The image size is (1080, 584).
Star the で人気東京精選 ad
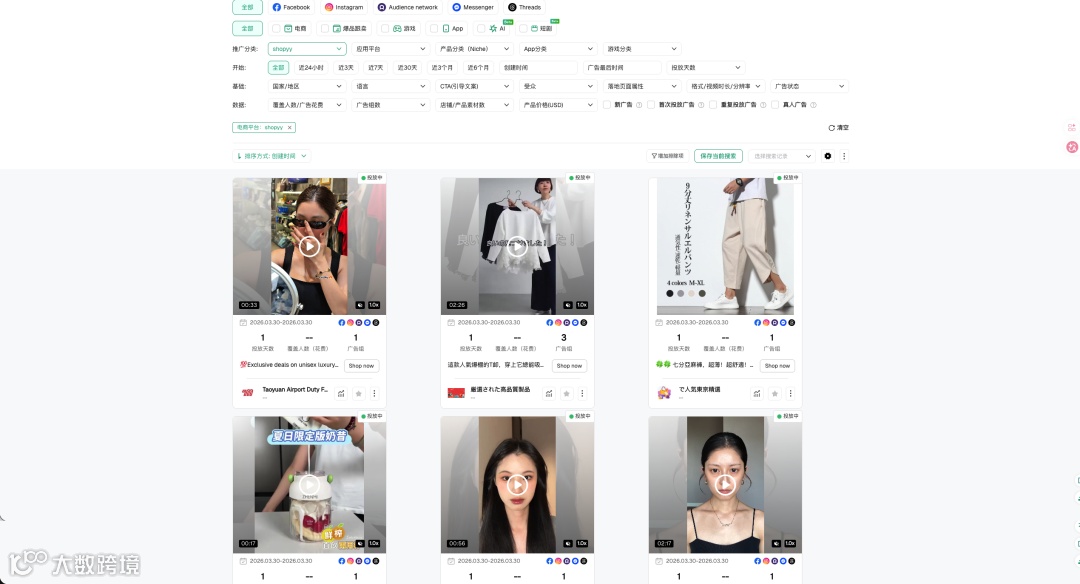775,393
